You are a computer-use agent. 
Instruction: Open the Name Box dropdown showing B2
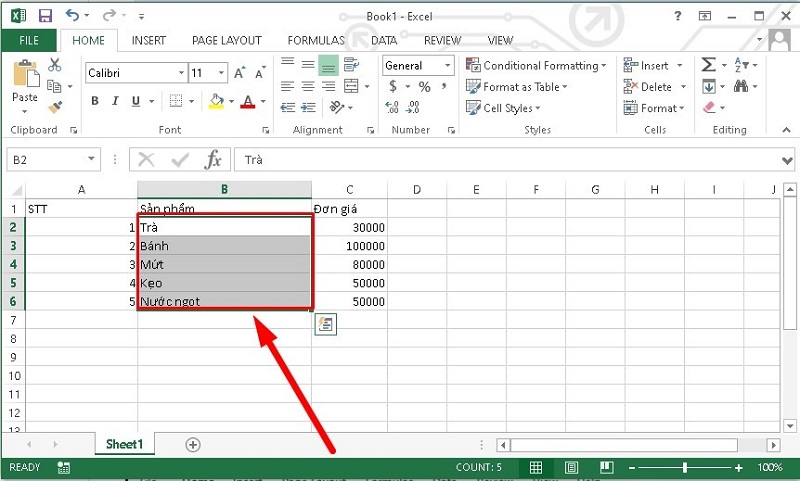click(x=92, y=160)
